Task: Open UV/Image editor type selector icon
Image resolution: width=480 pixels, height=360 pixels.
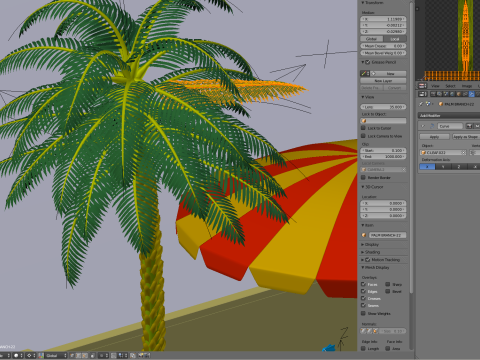Action: click(422, 86)
